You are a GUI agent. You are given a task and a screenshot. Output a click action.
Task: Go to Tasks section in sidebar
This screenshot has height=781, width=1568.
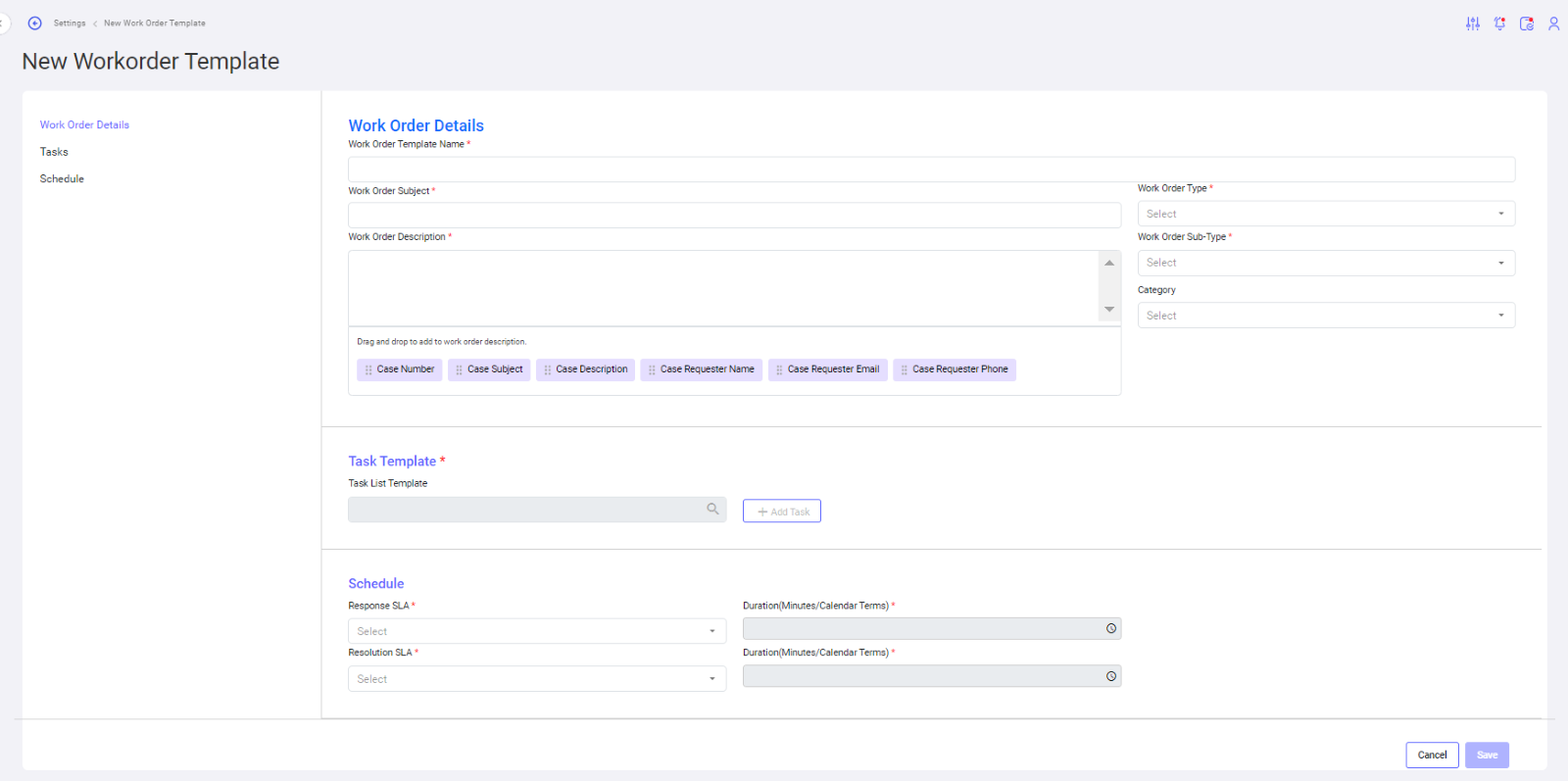pos(54,152)
